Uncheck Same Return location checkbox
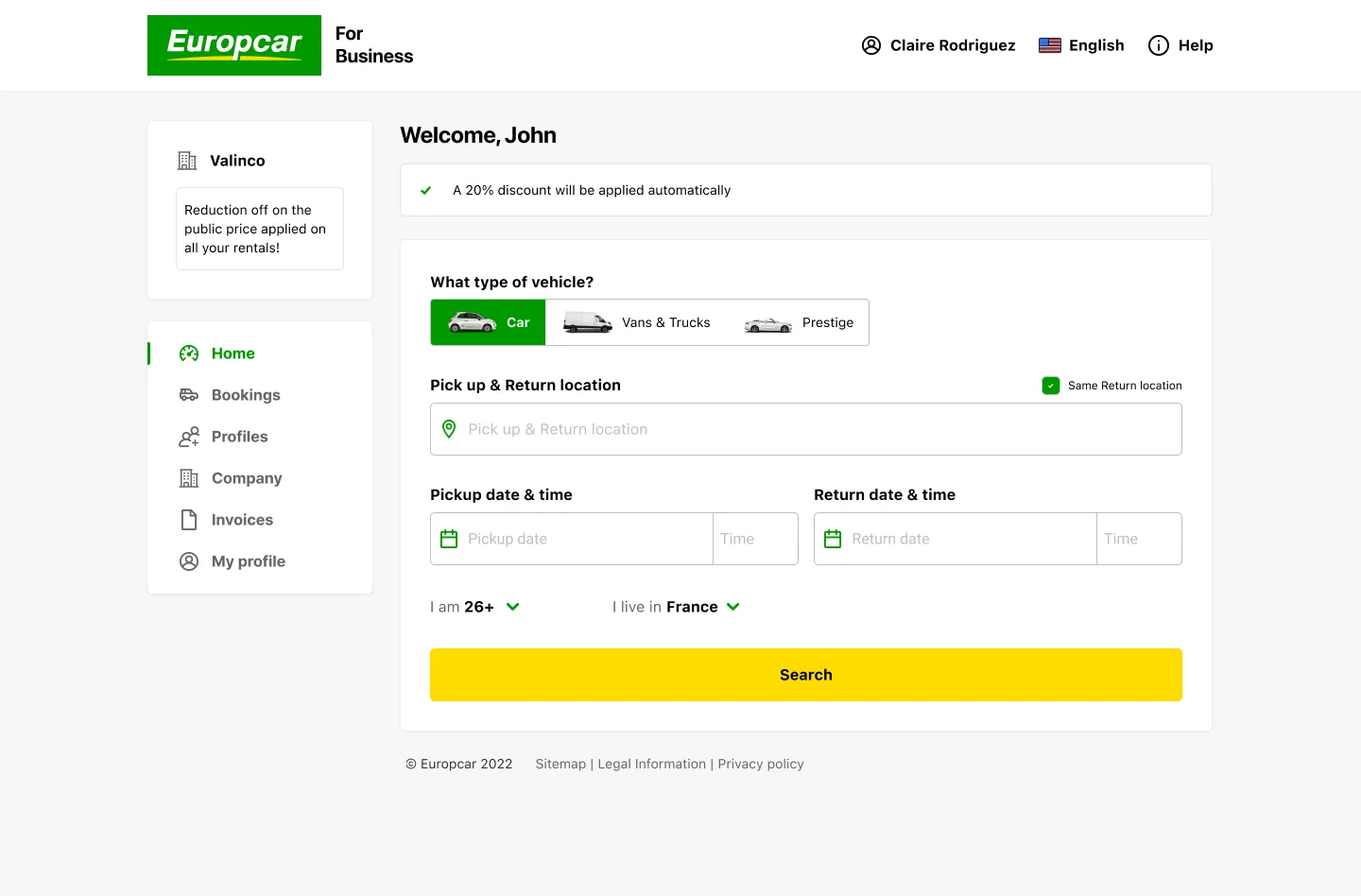The width and height of the screenshot is (1361, 896). point(1051,386)
